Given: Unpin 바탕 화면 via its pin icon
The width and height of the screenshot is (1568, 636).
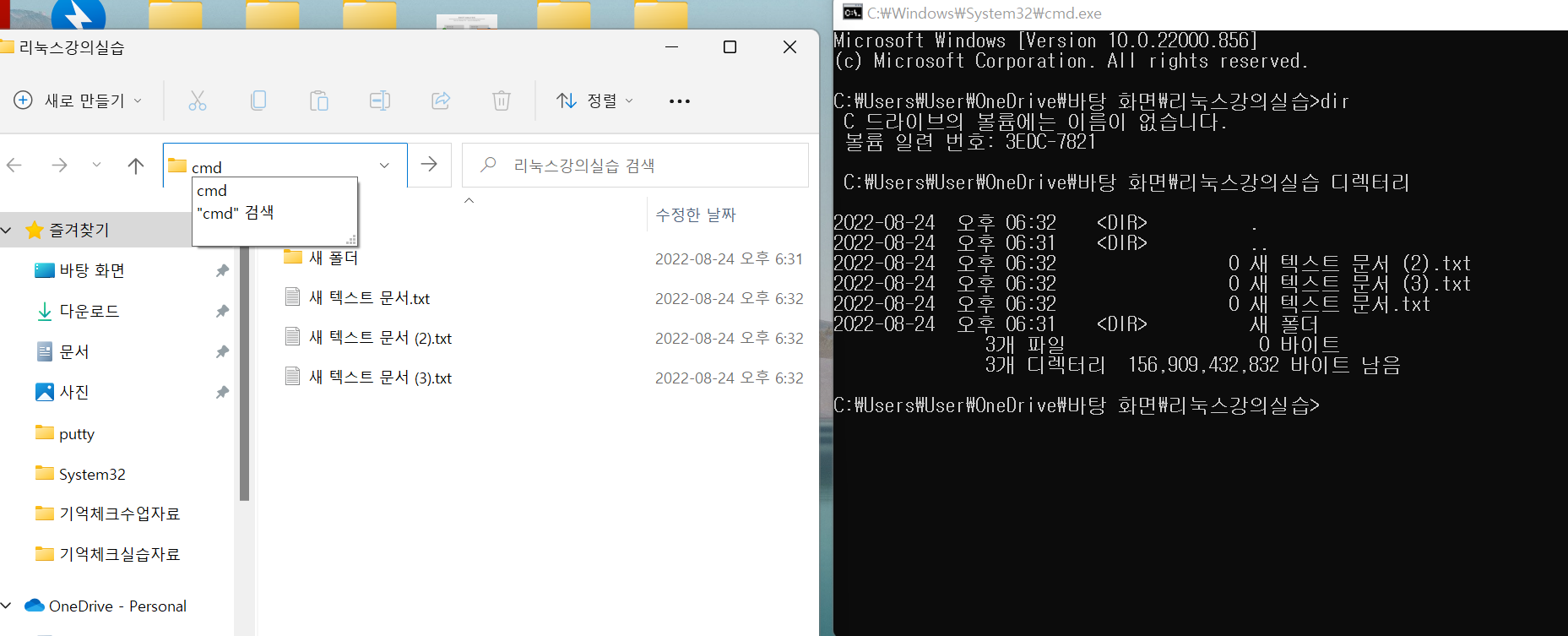Looking at the screenshot, I should point(222,270).
